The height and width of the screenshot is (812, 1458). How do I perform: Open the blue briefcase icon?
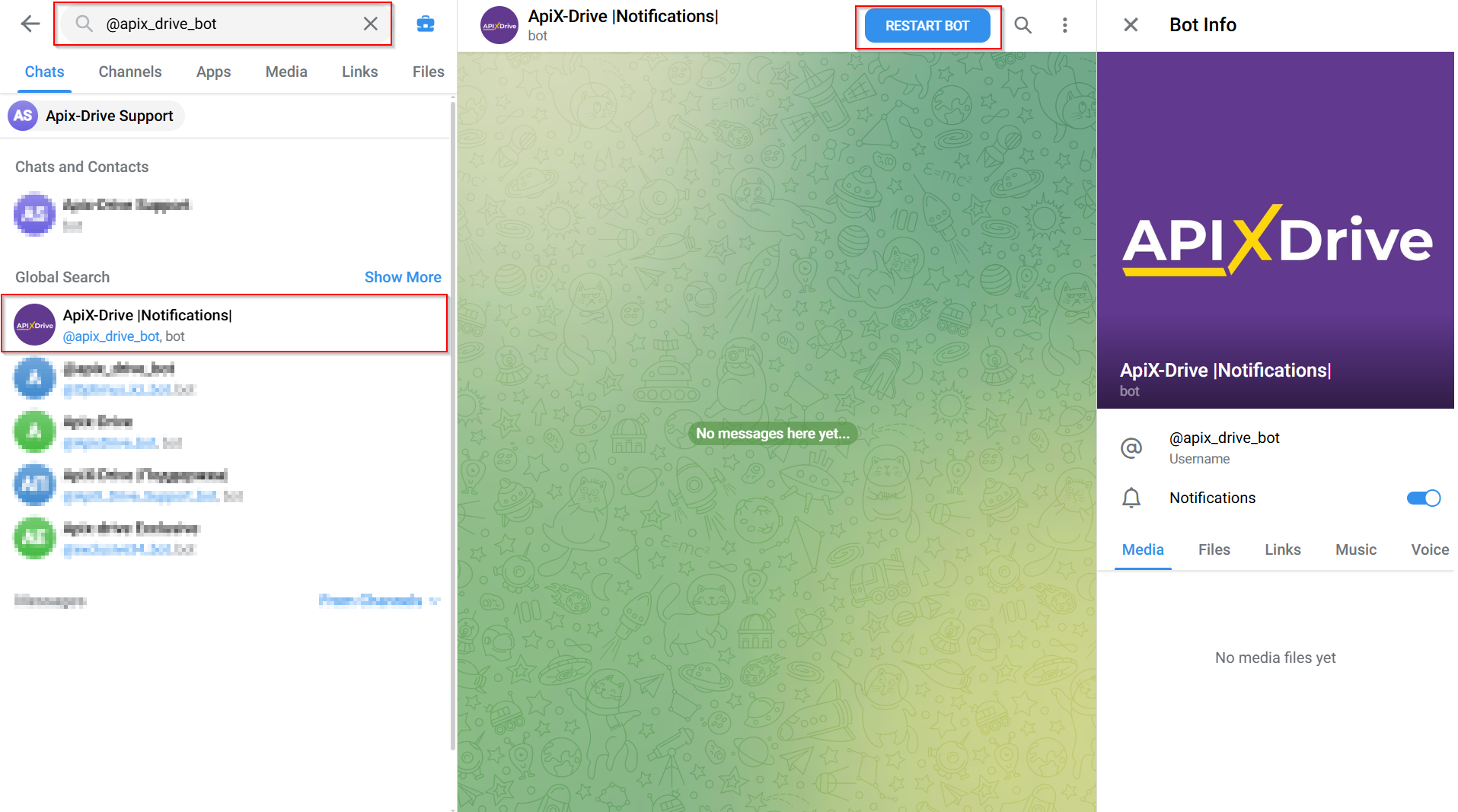click(426, 24)
